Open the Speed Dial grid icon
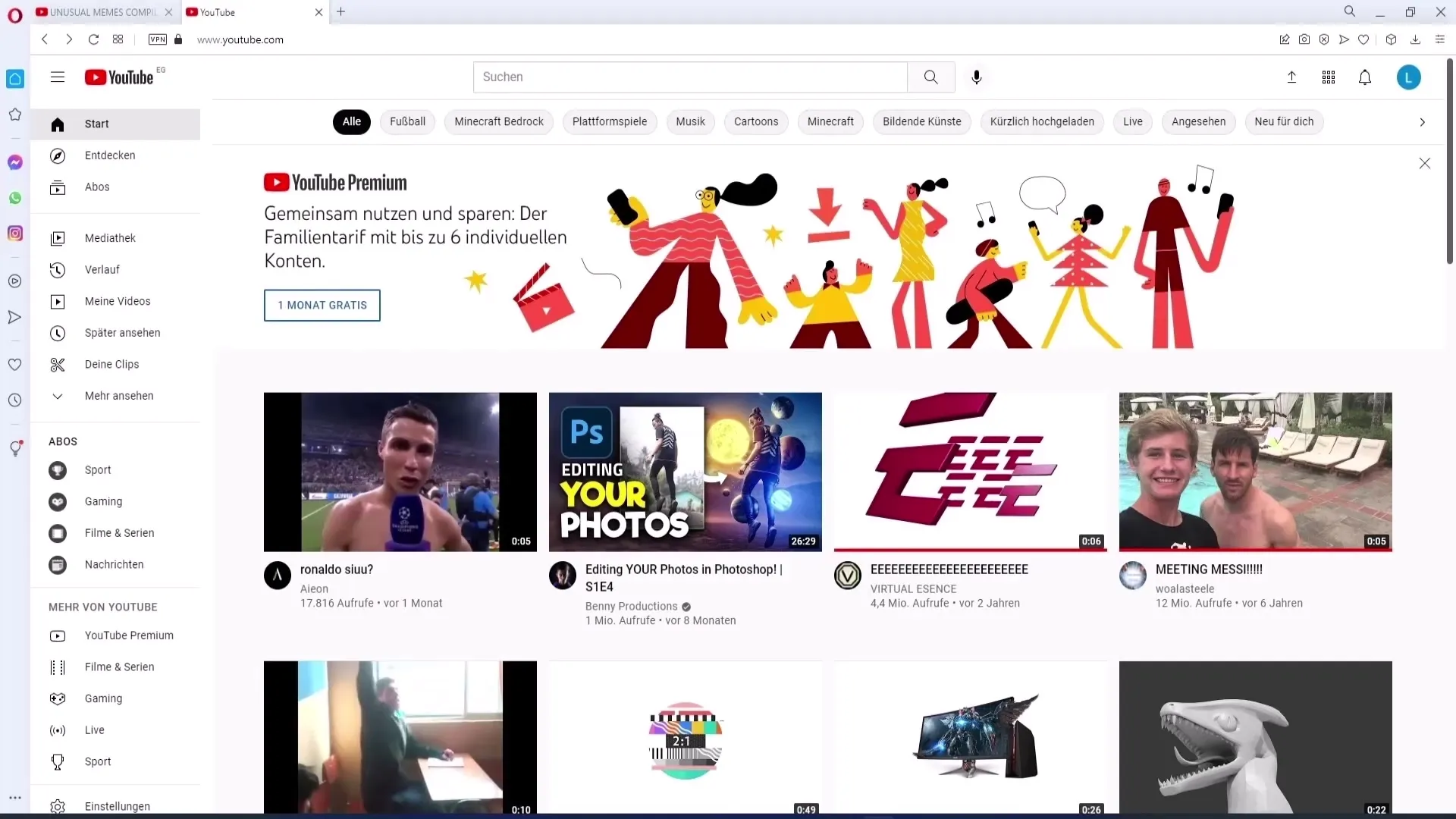Image resolution: width=1456 pixels, height=819 pixels. pyautogui.click(x=118, y=39)
